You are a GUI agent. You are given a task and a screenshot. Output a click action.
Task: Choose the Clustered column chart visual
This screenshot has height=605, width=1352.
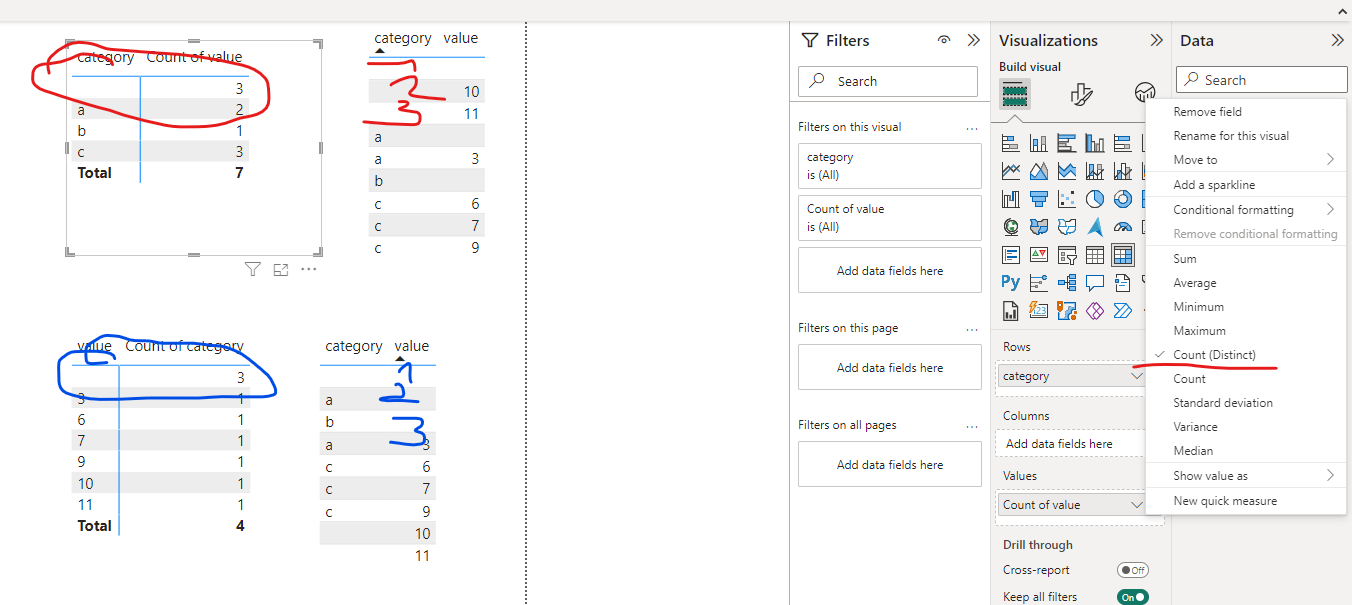pyautogui.click(x=1094, y=143)
